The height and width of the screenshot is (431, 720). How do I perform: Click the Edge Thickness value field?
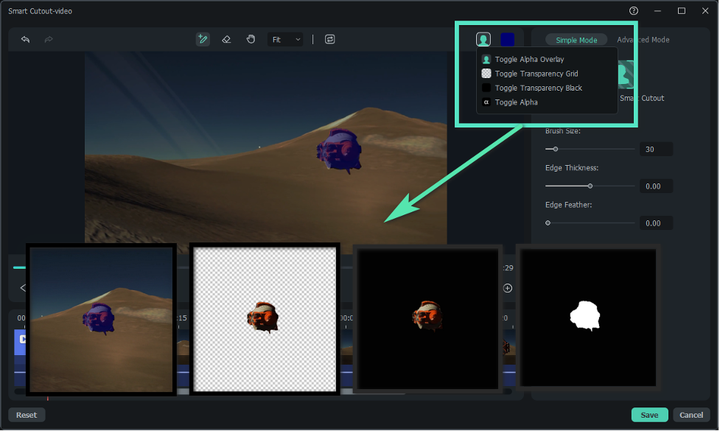[x=656, y=186]
